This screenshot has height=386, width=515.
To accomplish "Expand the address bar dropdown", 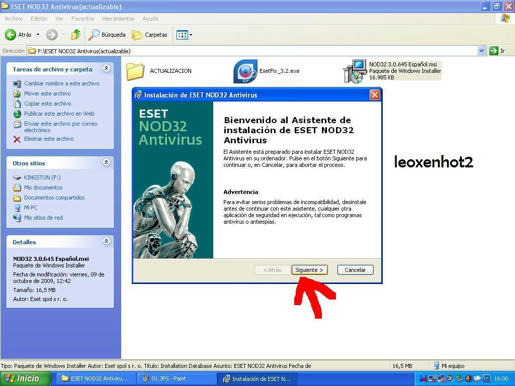I will click(x=482, y=51).
